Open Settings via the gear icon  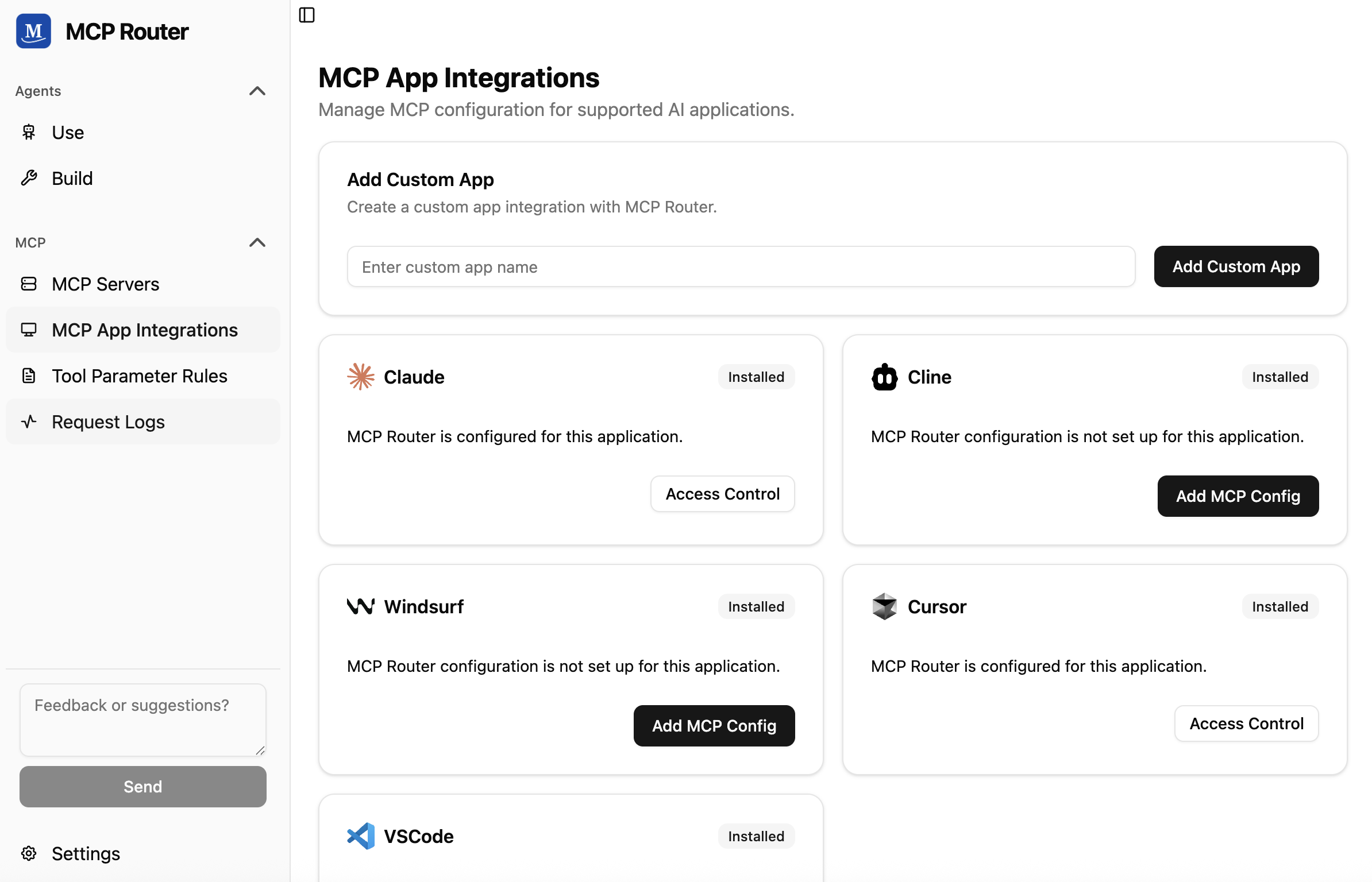[x=29, y=853]
